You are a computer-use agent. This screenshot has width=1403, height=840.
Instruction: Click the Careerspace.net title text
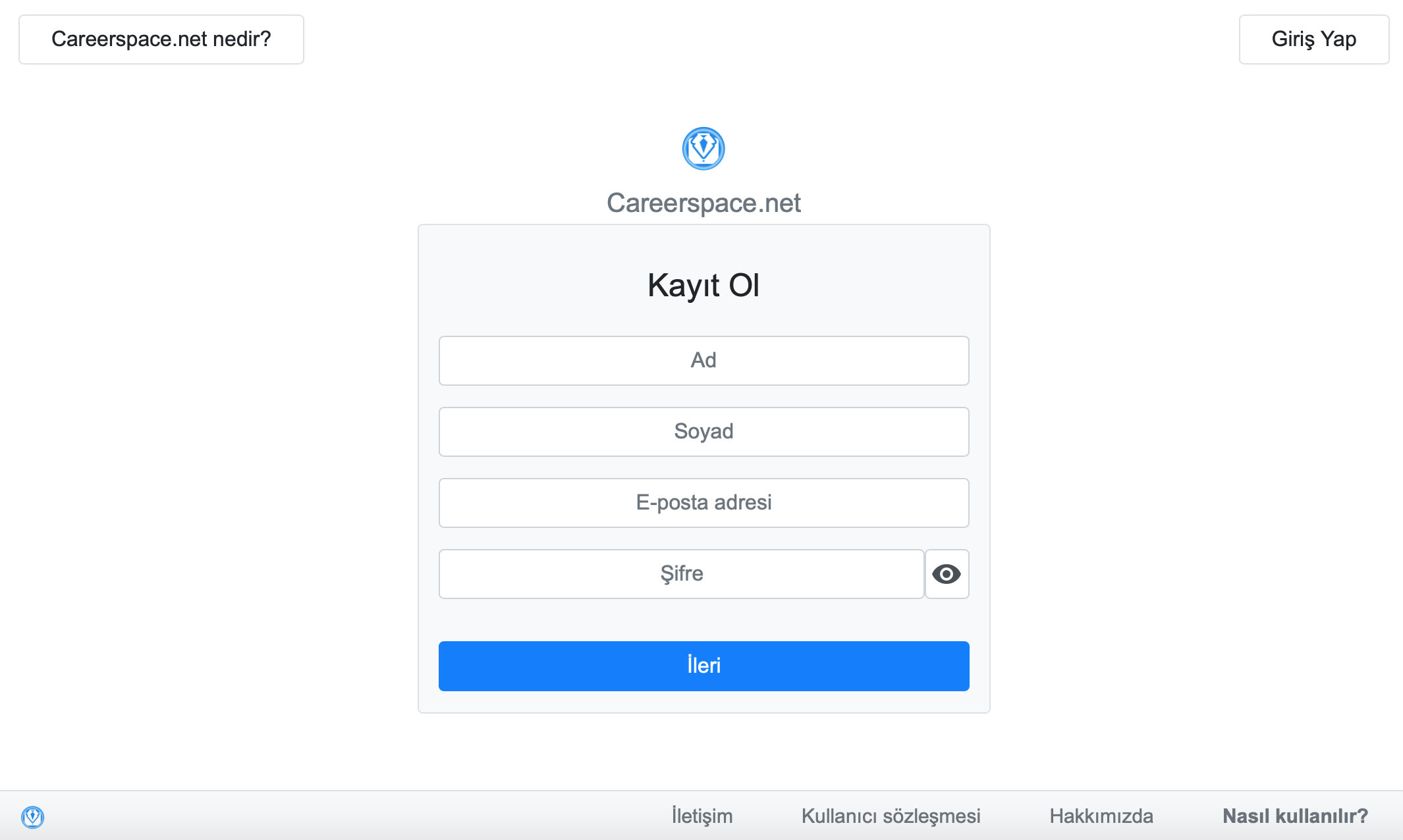[703, 203]
